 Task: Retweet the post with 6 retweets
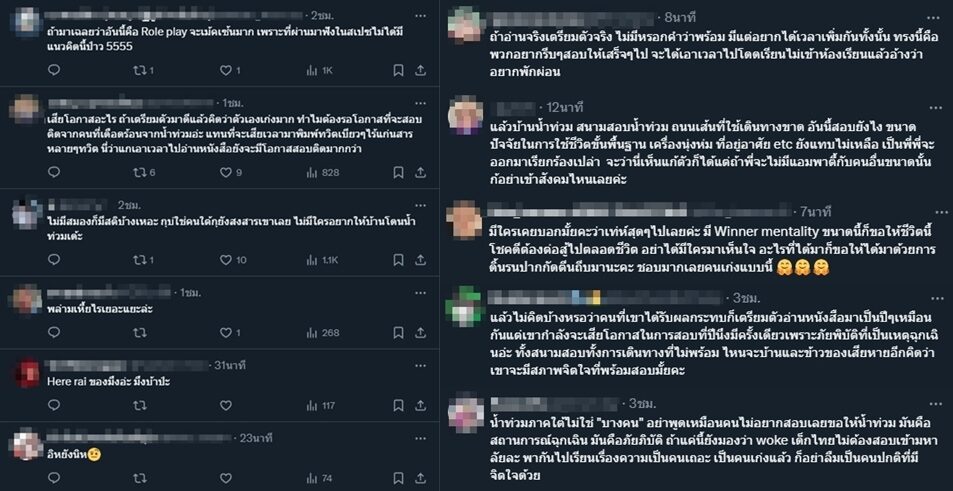[x=145, y=173]
